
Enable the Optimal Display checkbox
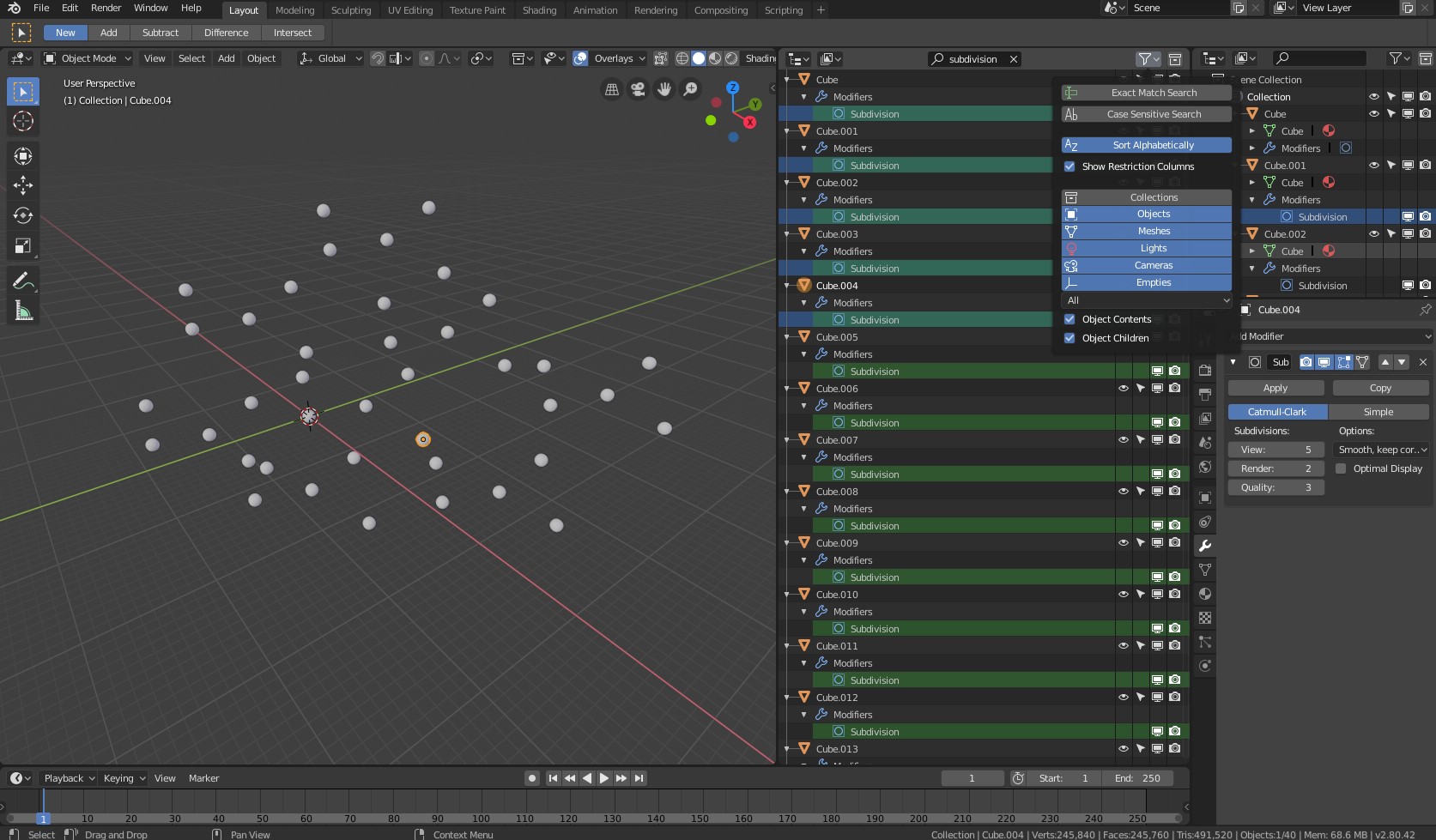(1341, 468)
